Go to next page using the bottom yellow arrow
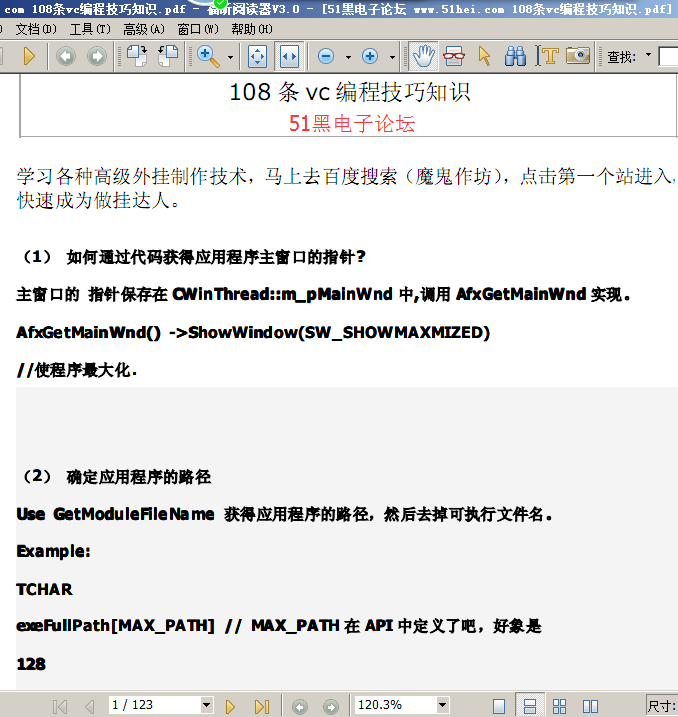This screenshot has height=717, width=678. click(x=230, y=706)
